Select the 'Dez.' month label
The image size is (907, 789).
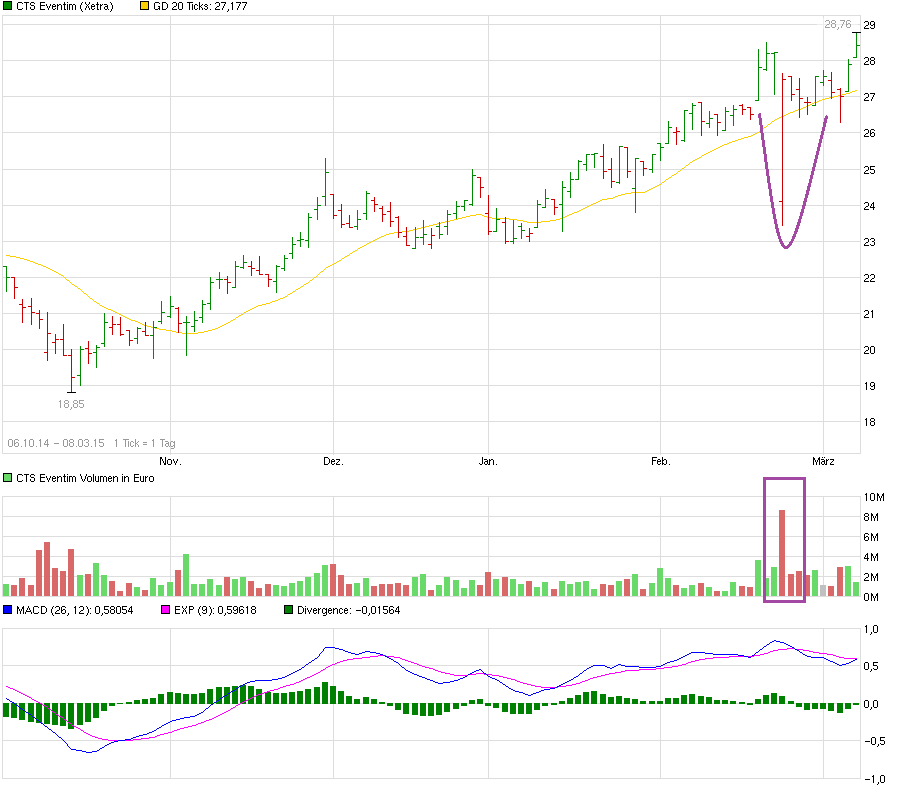[x=335, y=461]
